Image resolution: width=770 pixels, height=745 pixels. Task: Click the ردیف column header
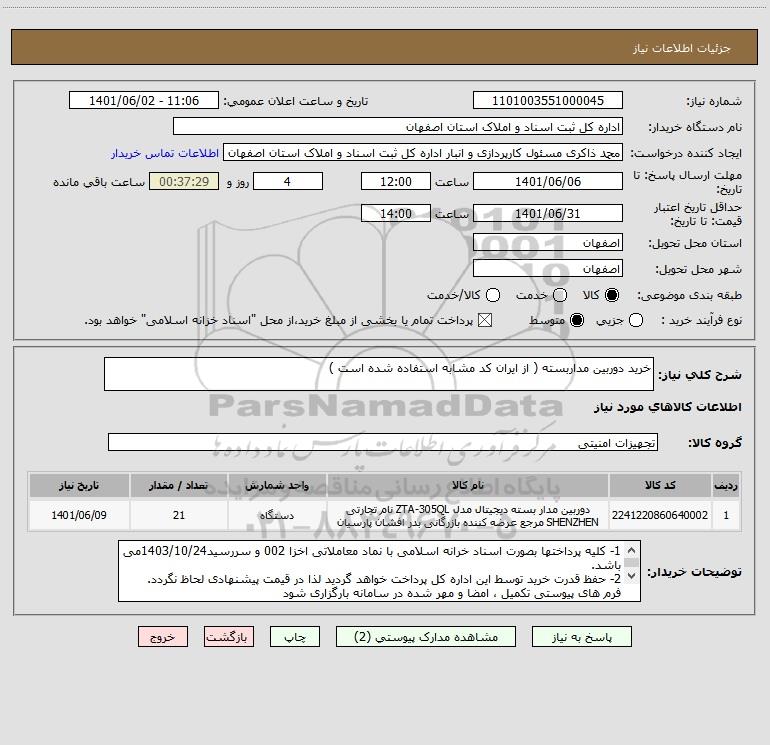[726, 486]
